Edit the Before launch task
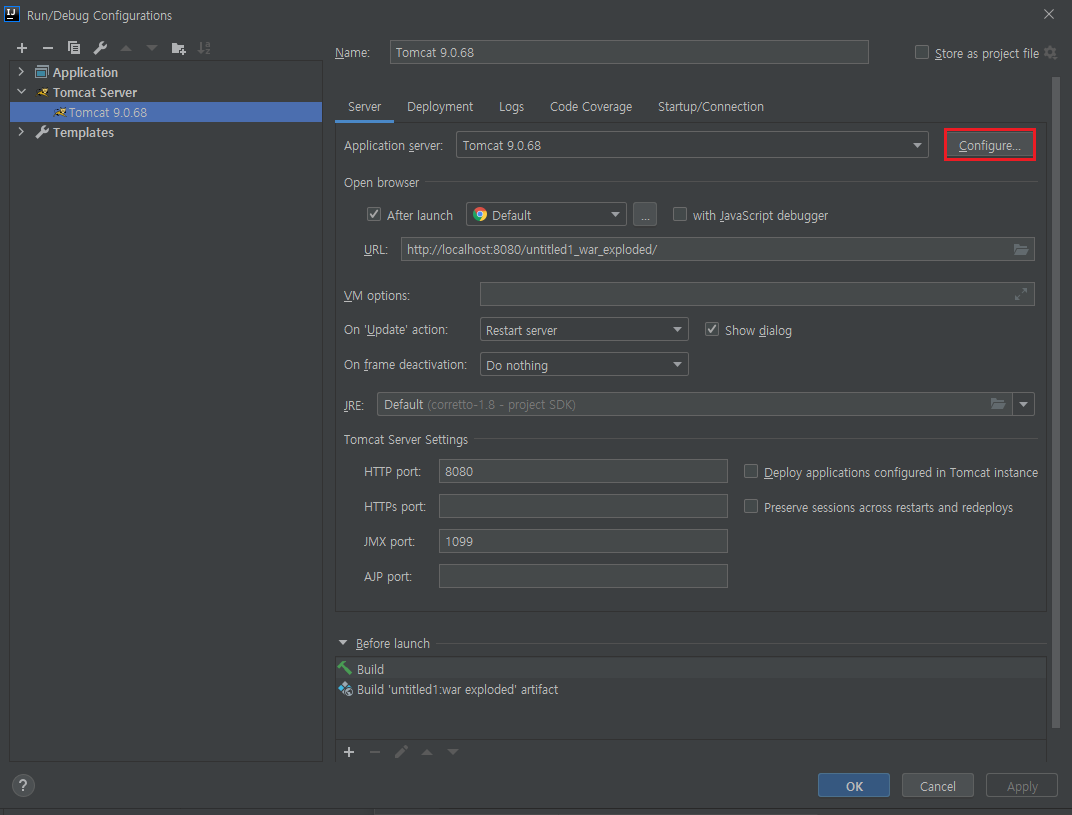Image resolution: width=1072 pixels, height=815 pixels. (401, 752)
